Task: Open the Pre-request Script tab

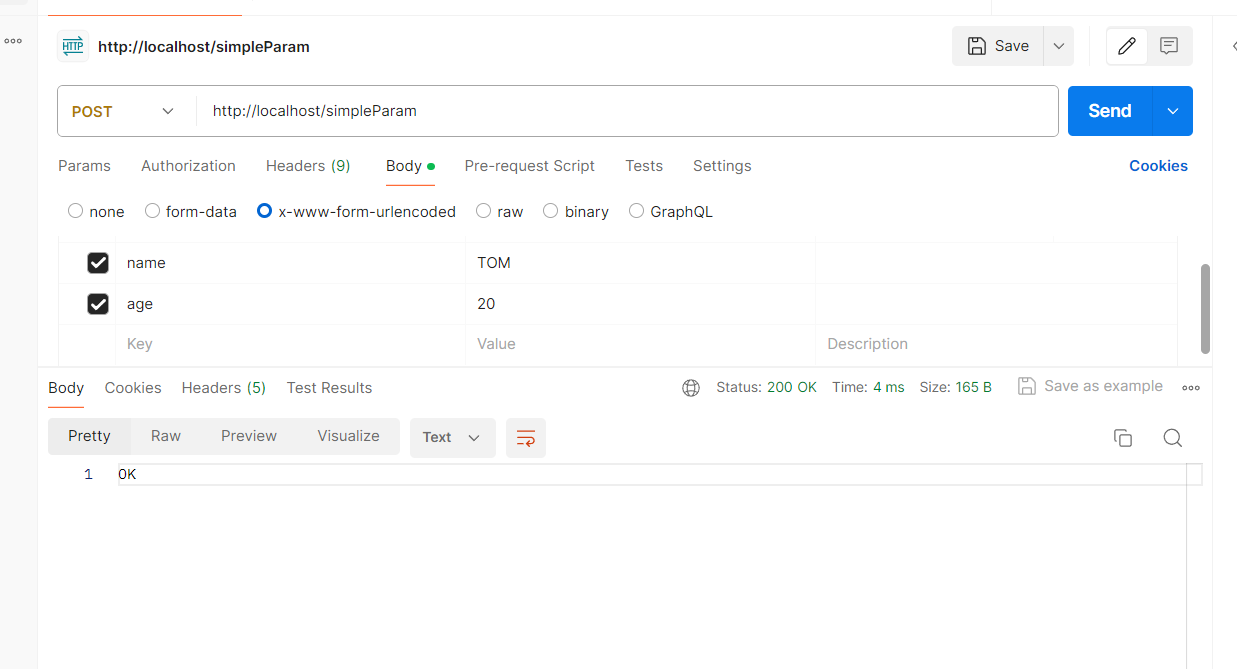Action: pos(529,166)
